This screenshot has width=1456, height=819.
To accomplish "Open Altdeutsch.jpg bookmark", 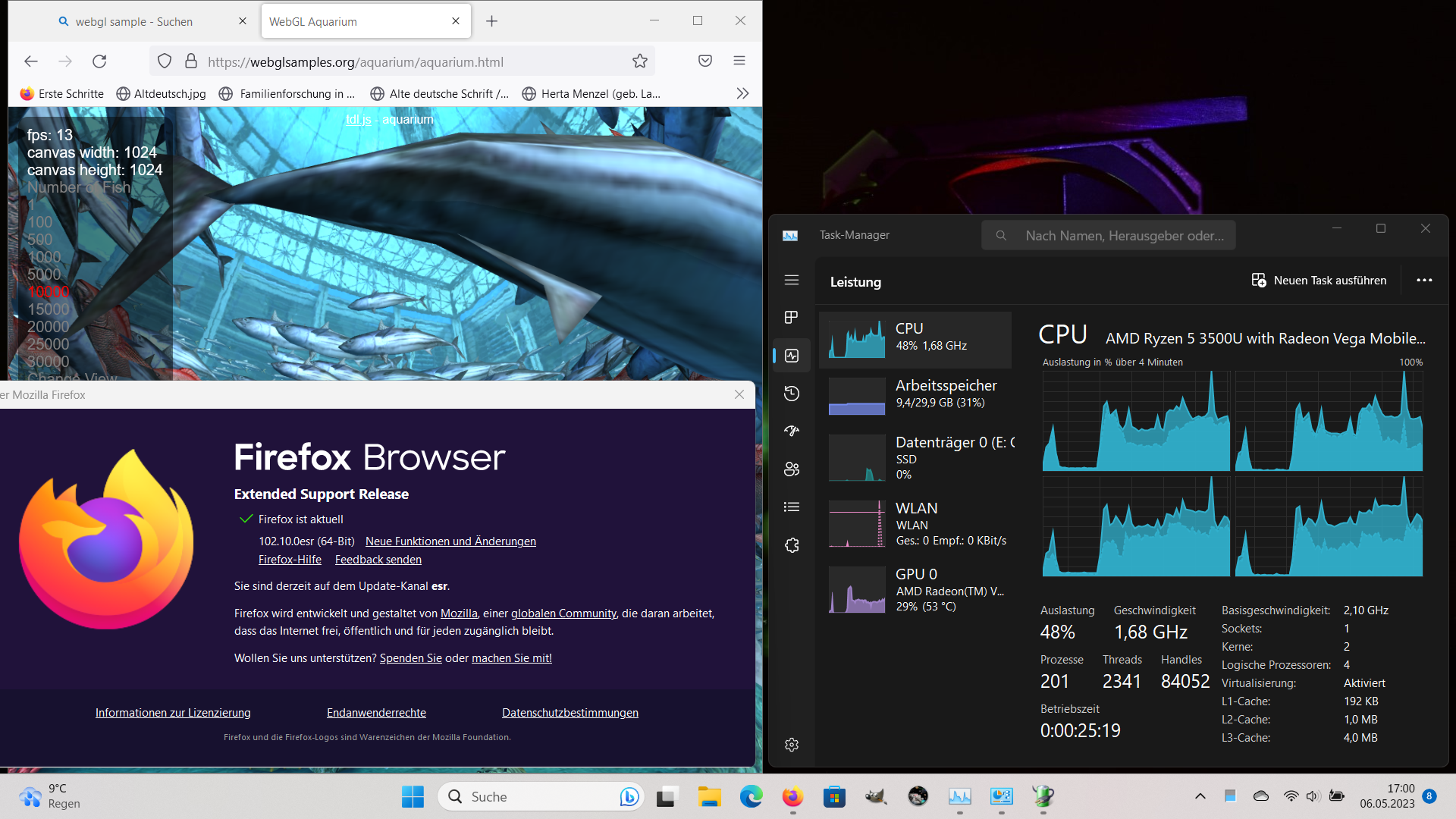I will pyautogui.click(x=162, y=93).
